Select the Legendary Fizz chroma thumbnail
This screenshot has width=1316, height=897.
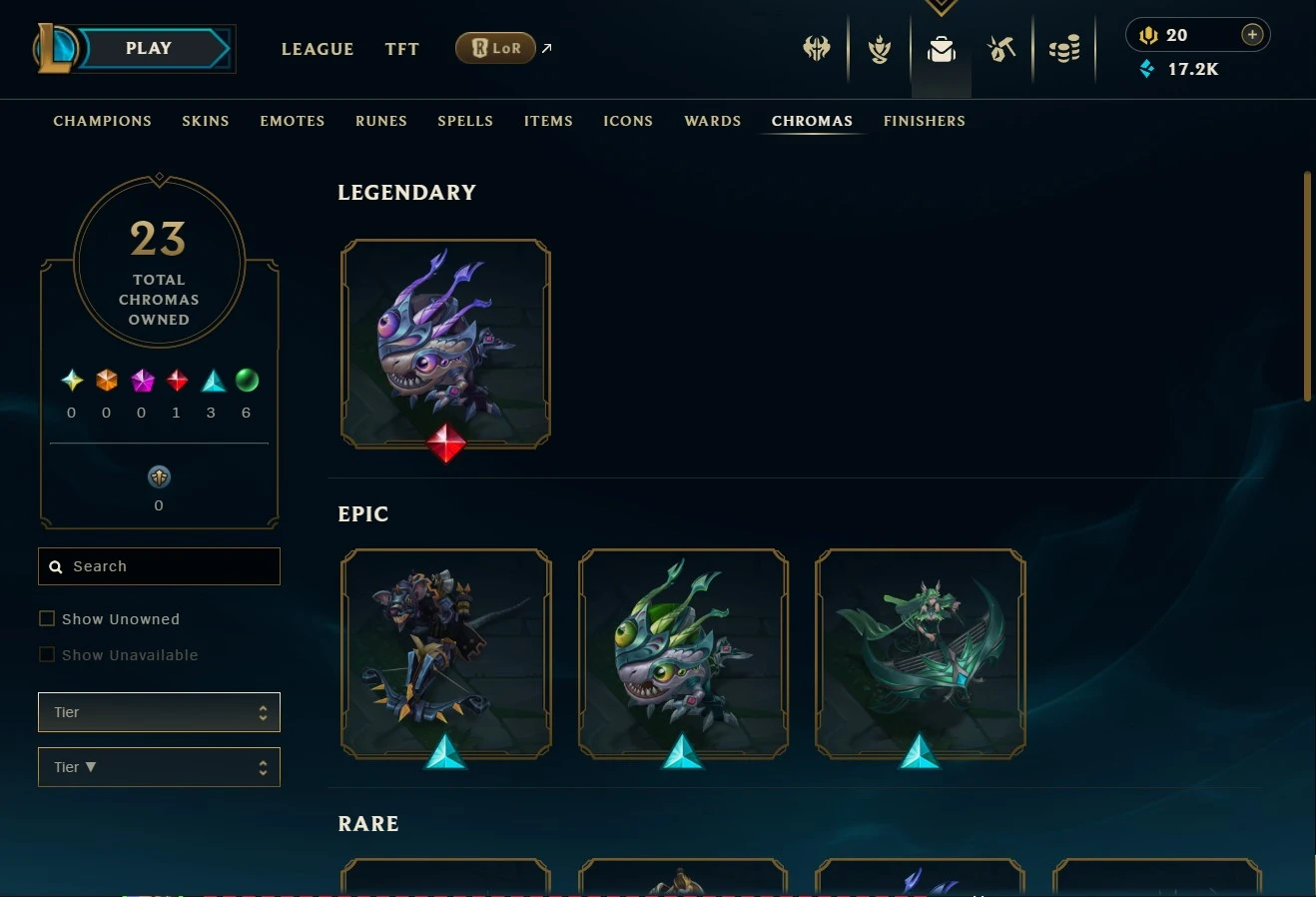click(x=445, y=344)
